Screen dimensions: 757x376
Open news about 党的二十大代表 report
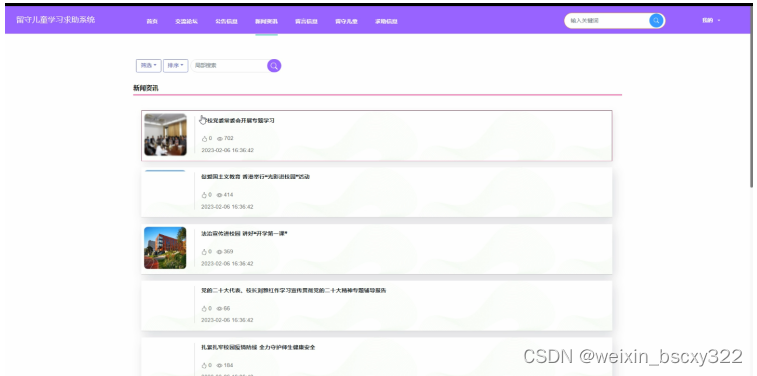click(294, 291)
